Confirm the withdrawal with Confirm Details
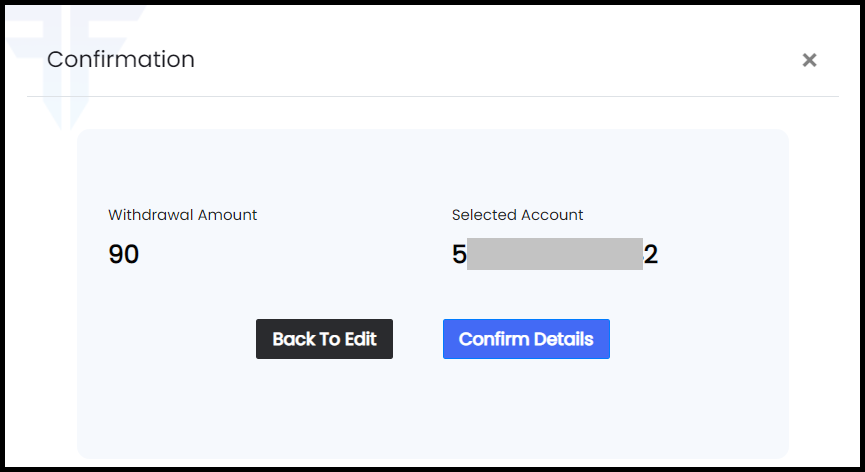 (526, 339)
